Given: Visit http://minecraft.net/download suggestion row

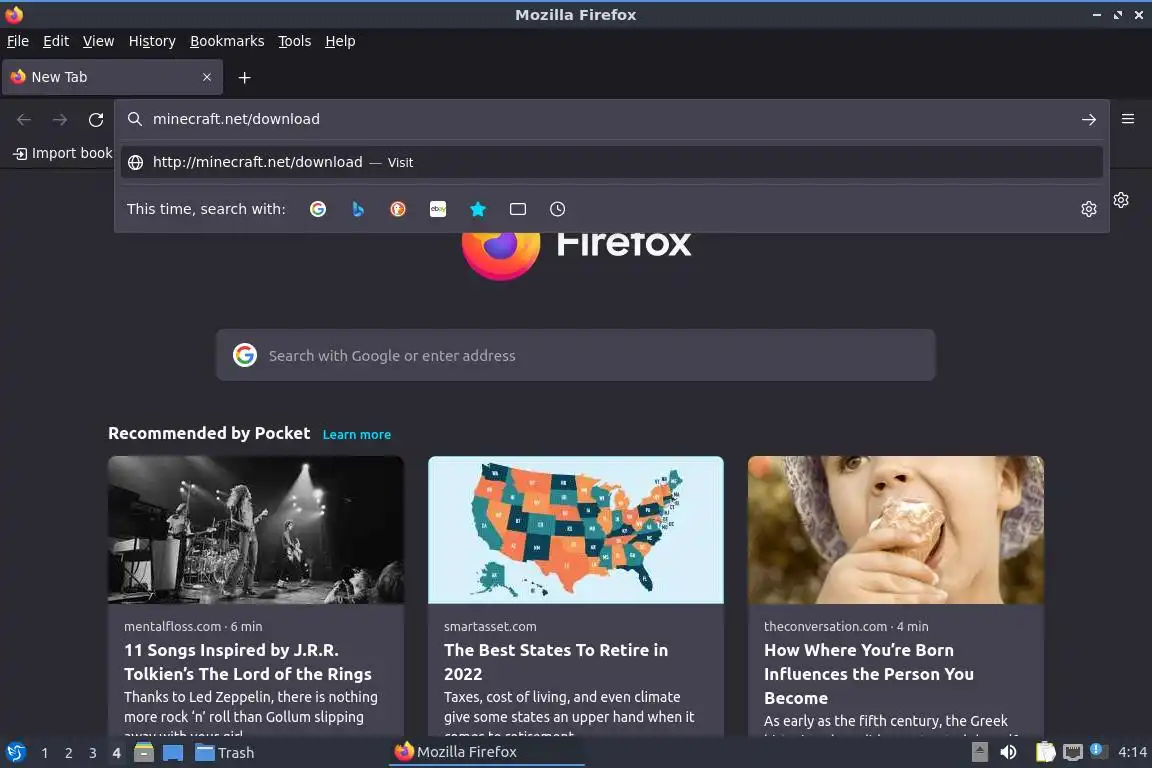Looking at the screenshot, I should point(611,162).
